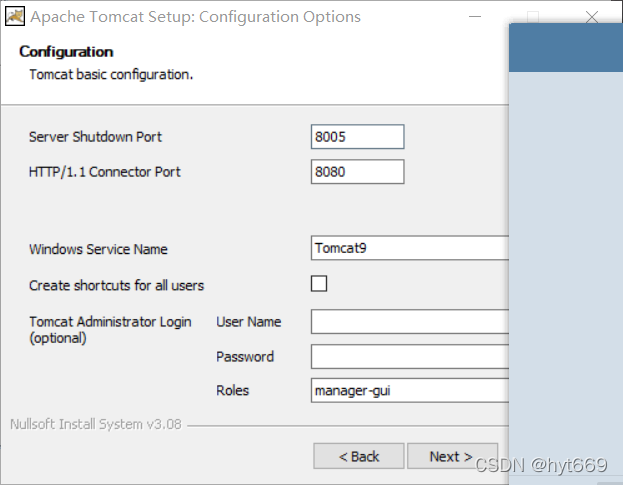
Task: Click the Windows Service Name field
Action: (x=410, y=248)
